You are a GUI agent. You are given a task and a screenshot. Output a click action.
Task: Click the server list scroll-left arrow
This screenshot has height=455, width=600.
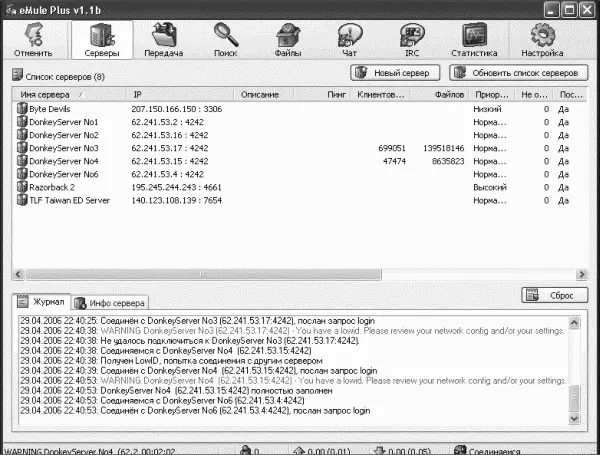18,274
